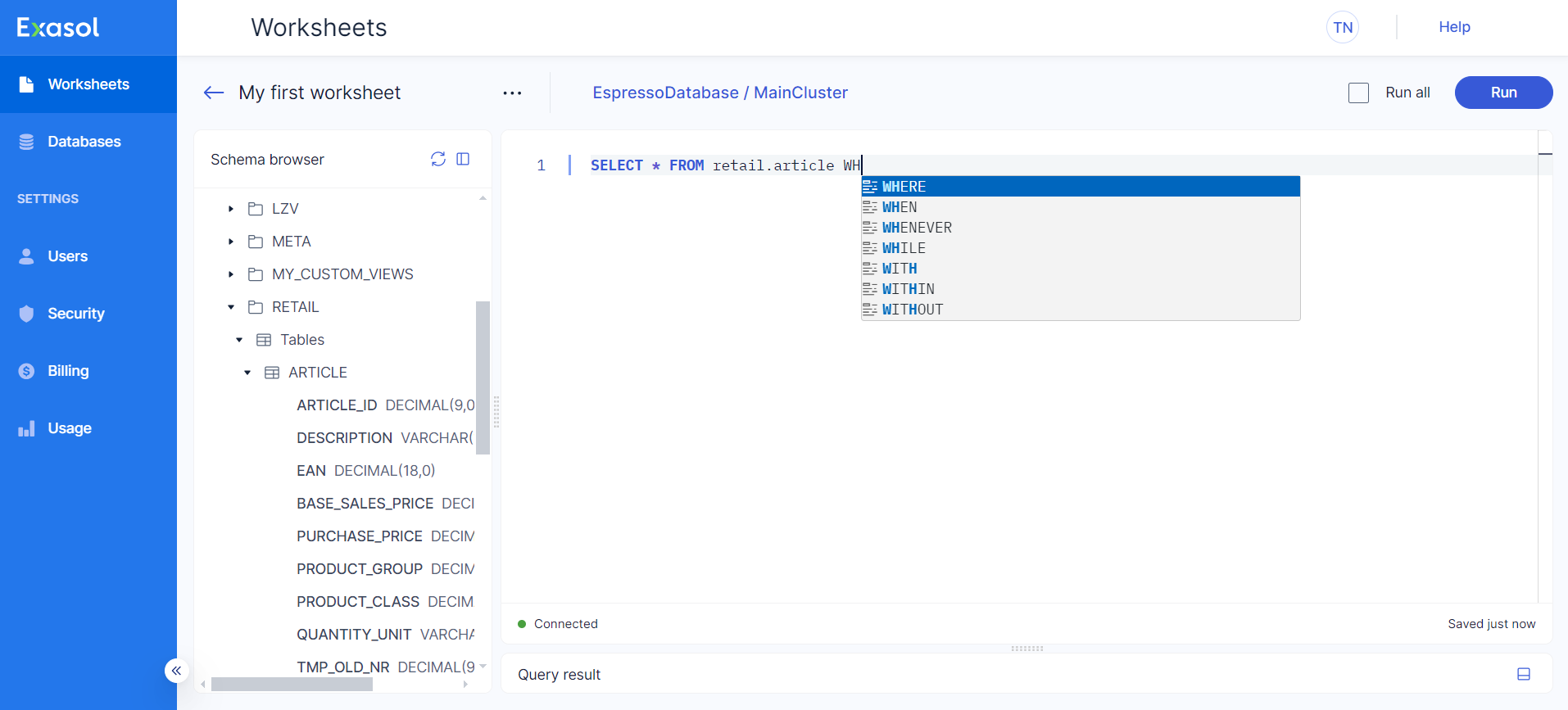1568x710 pixels.
Task: Go back using the left arrow icon
Action: tap(214, 93)
